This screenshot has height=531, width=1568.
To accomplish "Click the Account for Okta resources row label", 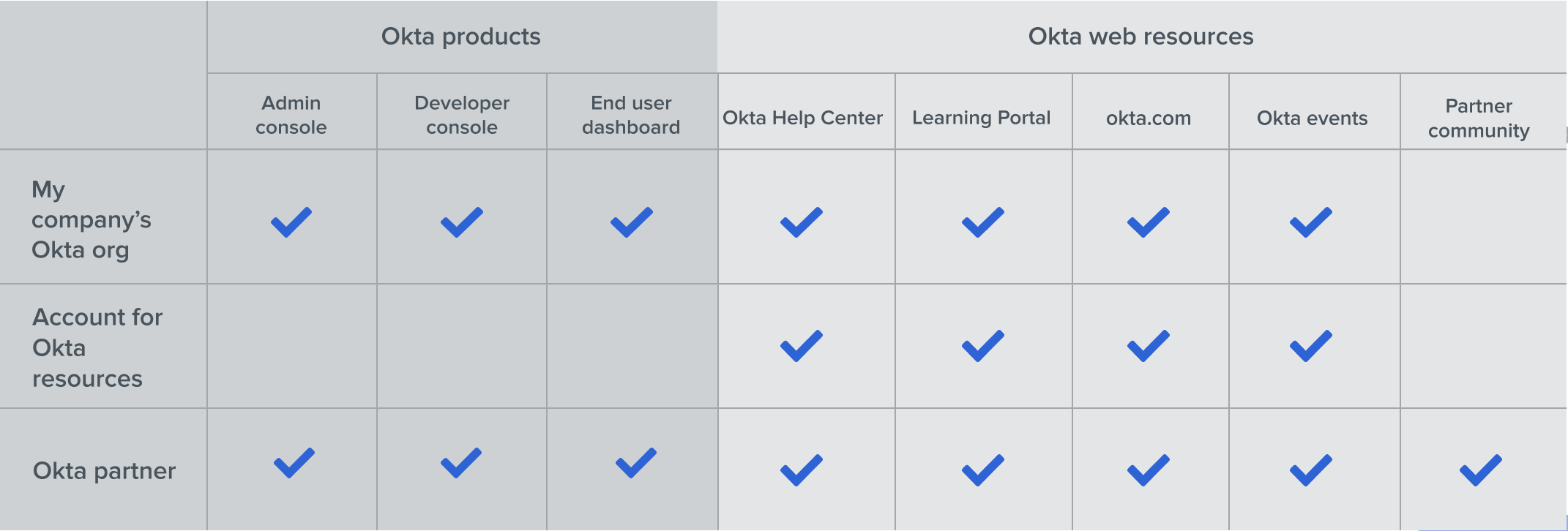I will [x=97, y=347].
